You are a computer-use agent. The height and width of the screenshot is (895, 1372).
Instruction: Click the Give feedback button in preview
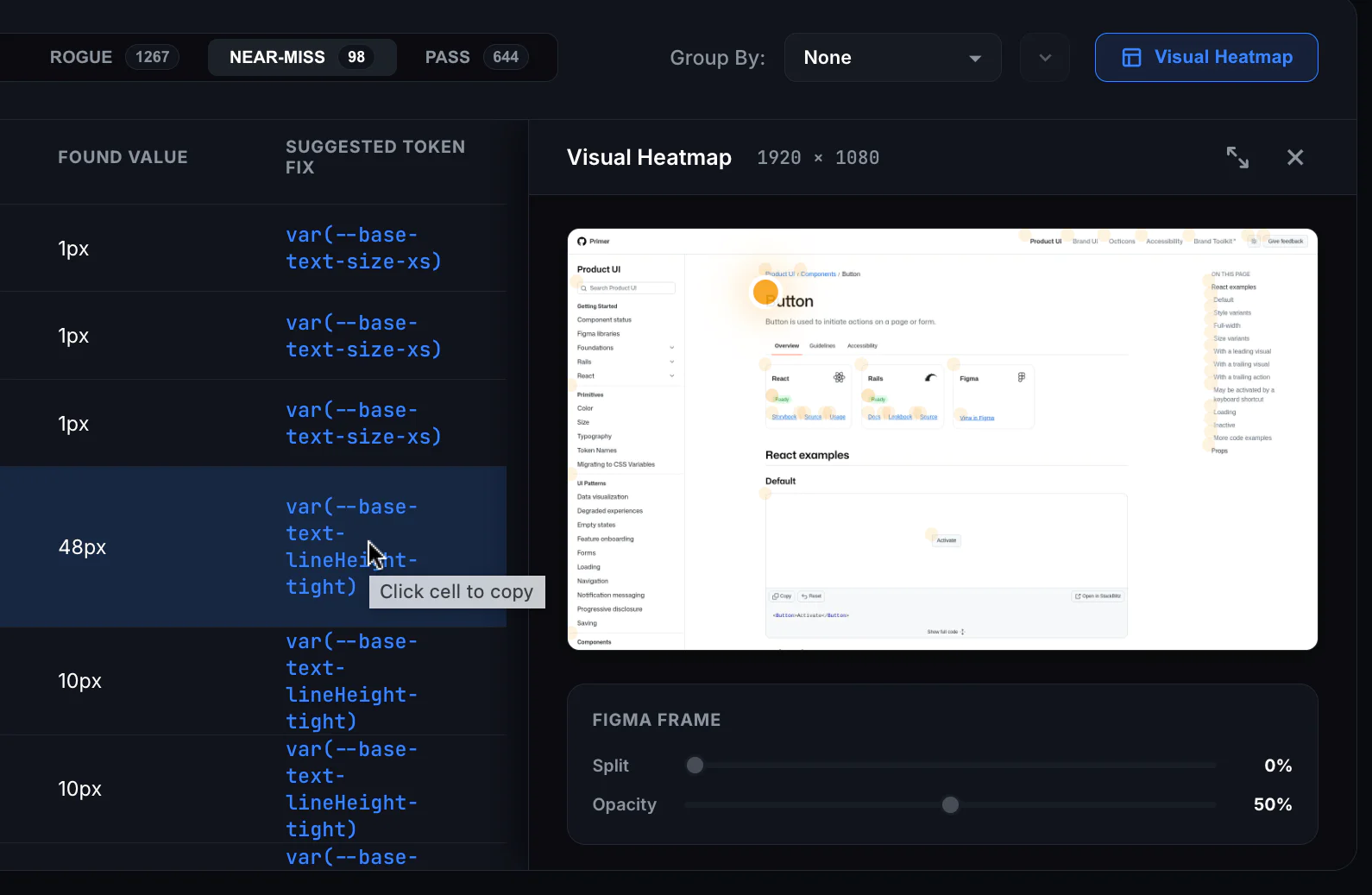[x=1286, y=242]
